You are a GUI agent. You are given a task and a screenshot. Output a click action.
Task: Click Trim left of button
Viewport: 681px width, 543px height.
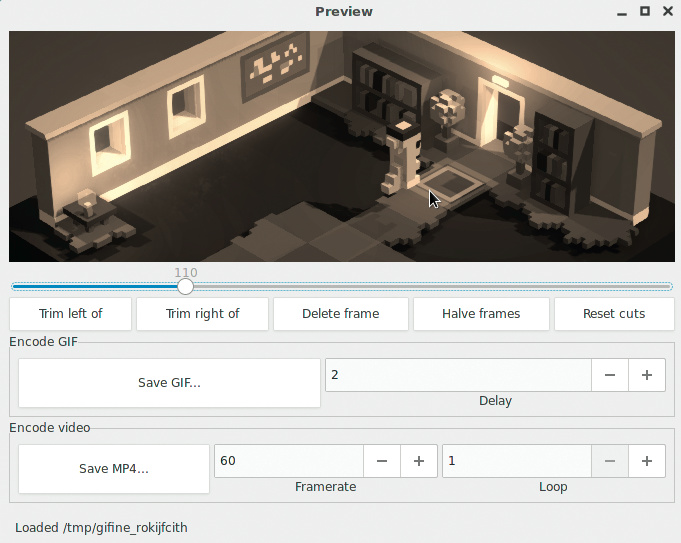[70, 314]
